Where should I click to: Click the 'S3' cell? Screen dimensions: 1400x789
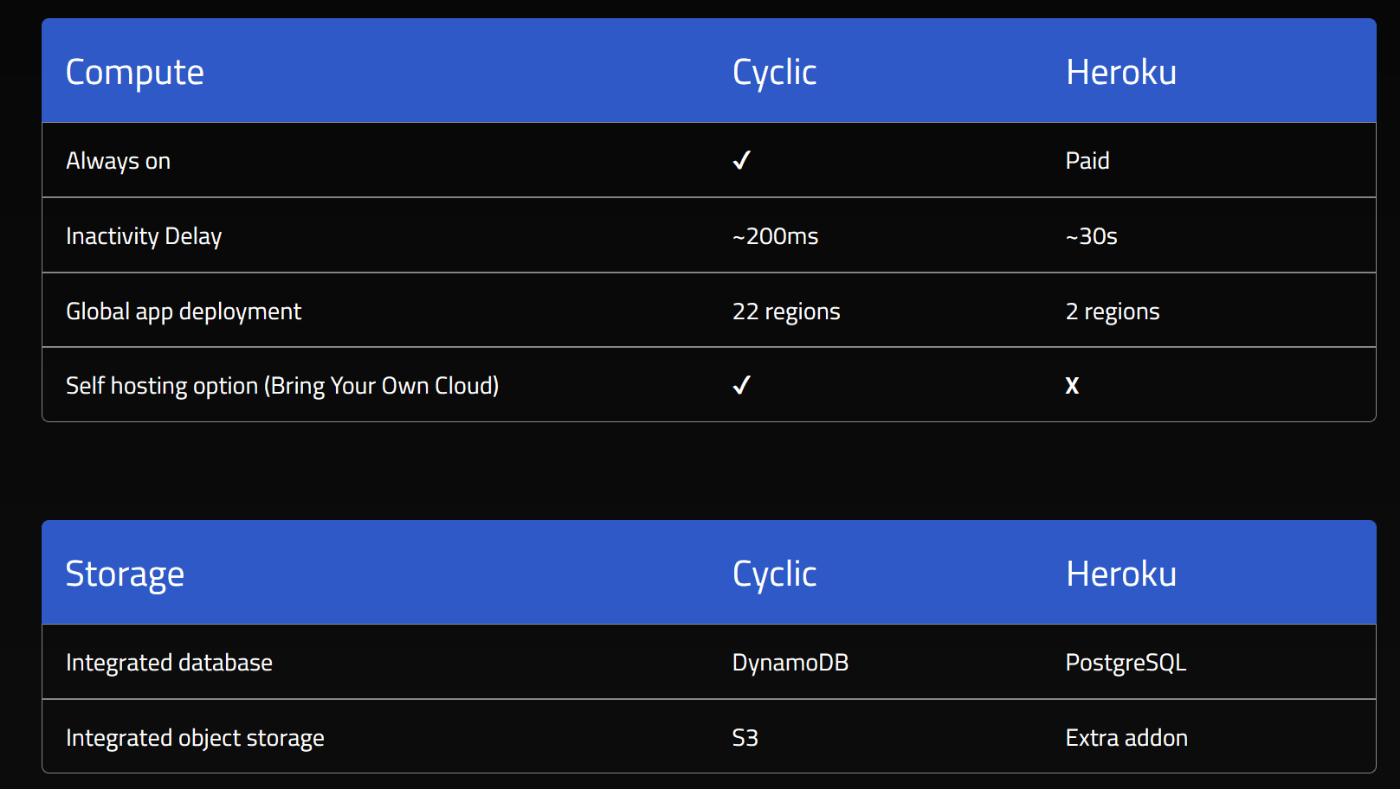(x=745, y=738)
